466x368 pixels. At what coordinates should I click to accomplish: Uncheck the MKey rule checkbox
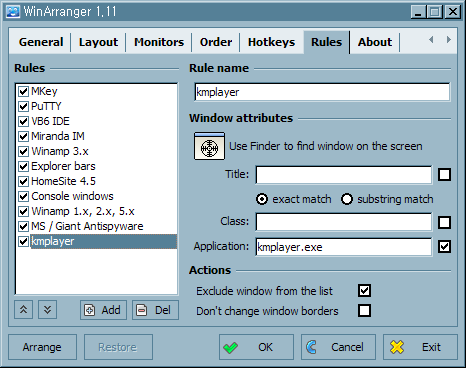[23, 91]
